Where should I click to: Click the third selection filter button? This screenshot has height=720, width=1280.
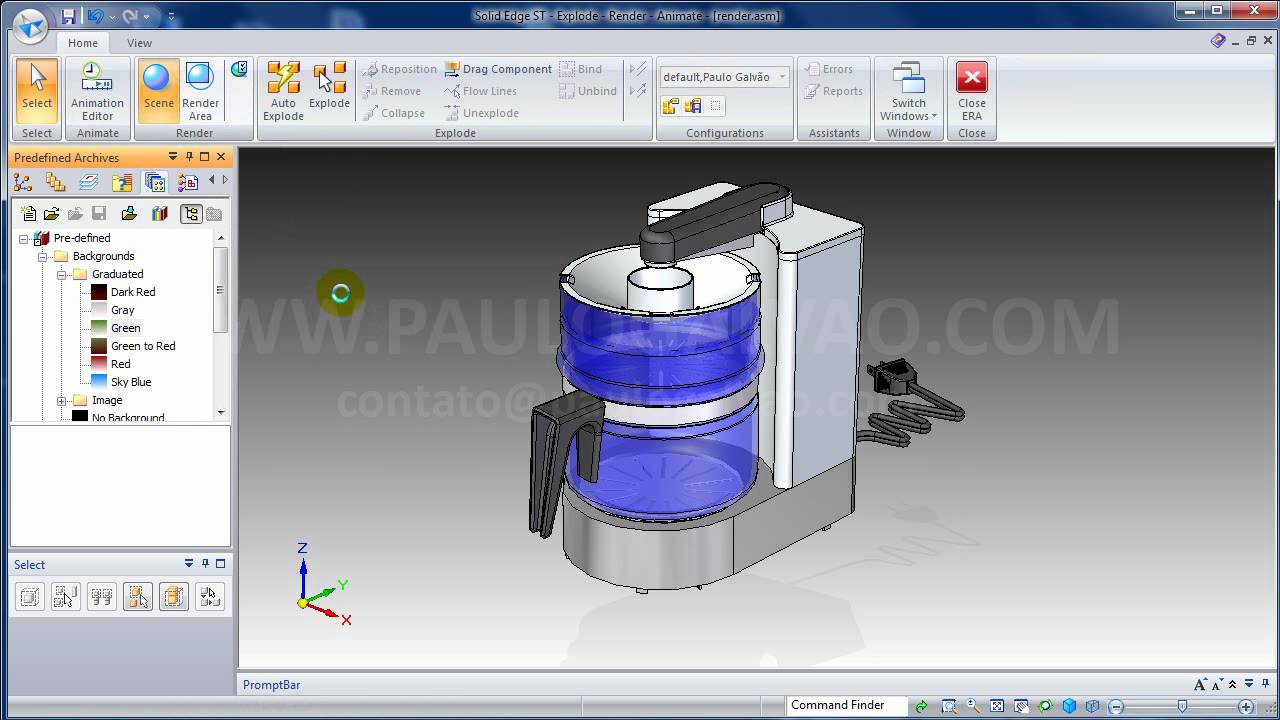pos(102,597)
